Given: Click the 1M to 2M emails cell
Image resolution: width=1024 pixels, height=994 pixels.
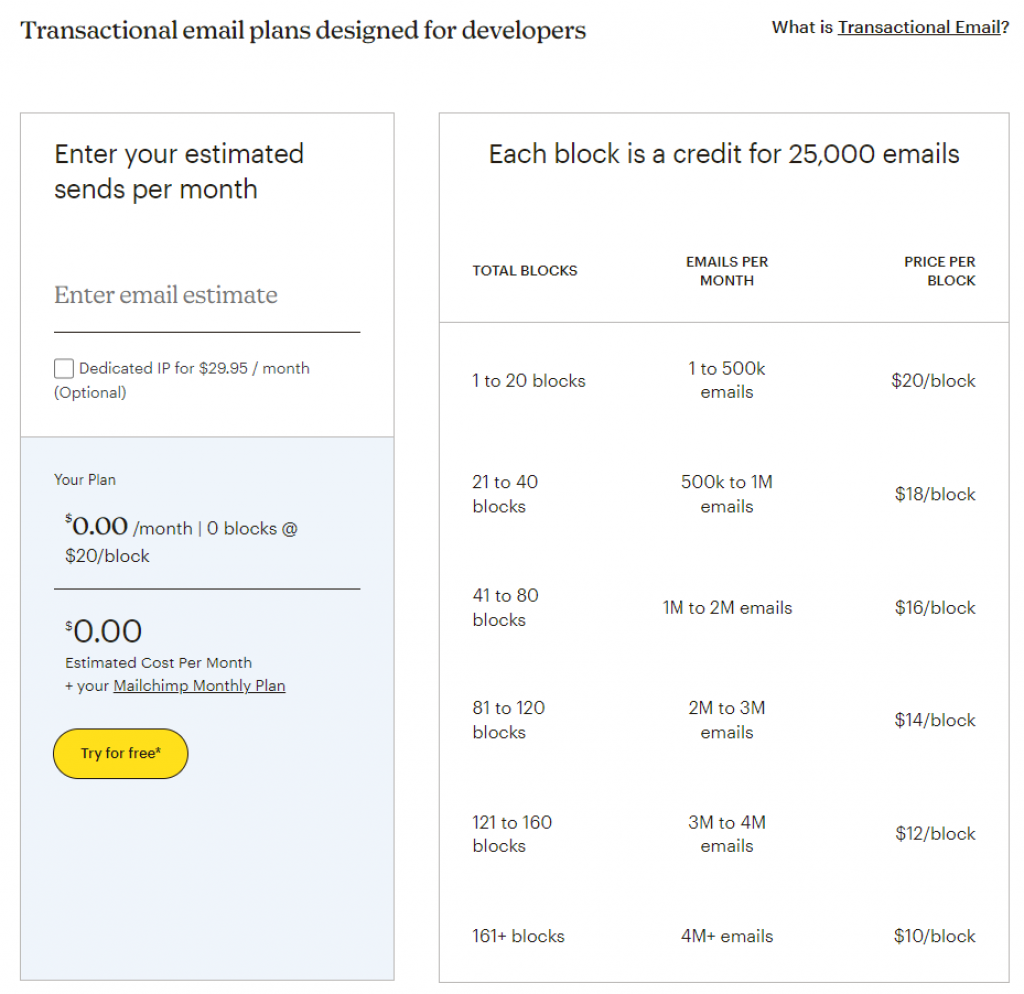Looking at the screenshot, I should click(727, 608).
